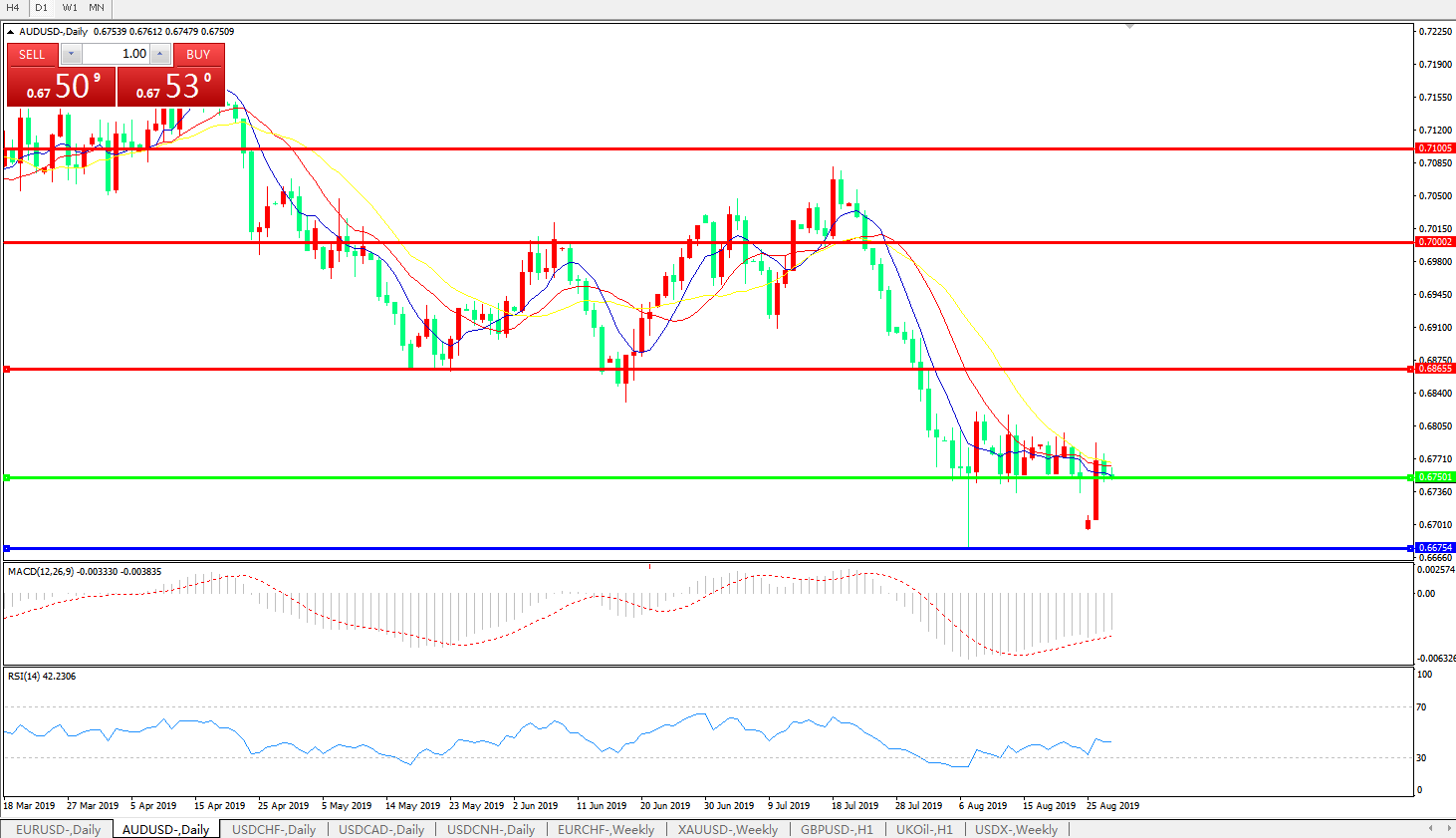
Task: Select the W1 weekly timeframe
Action: coord(70,8)
